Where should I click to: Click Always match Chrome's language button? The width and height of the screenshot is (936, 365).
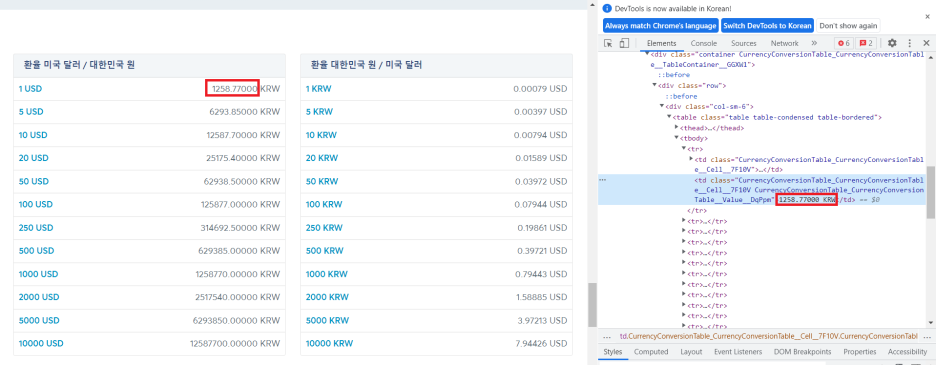point(660,26)
